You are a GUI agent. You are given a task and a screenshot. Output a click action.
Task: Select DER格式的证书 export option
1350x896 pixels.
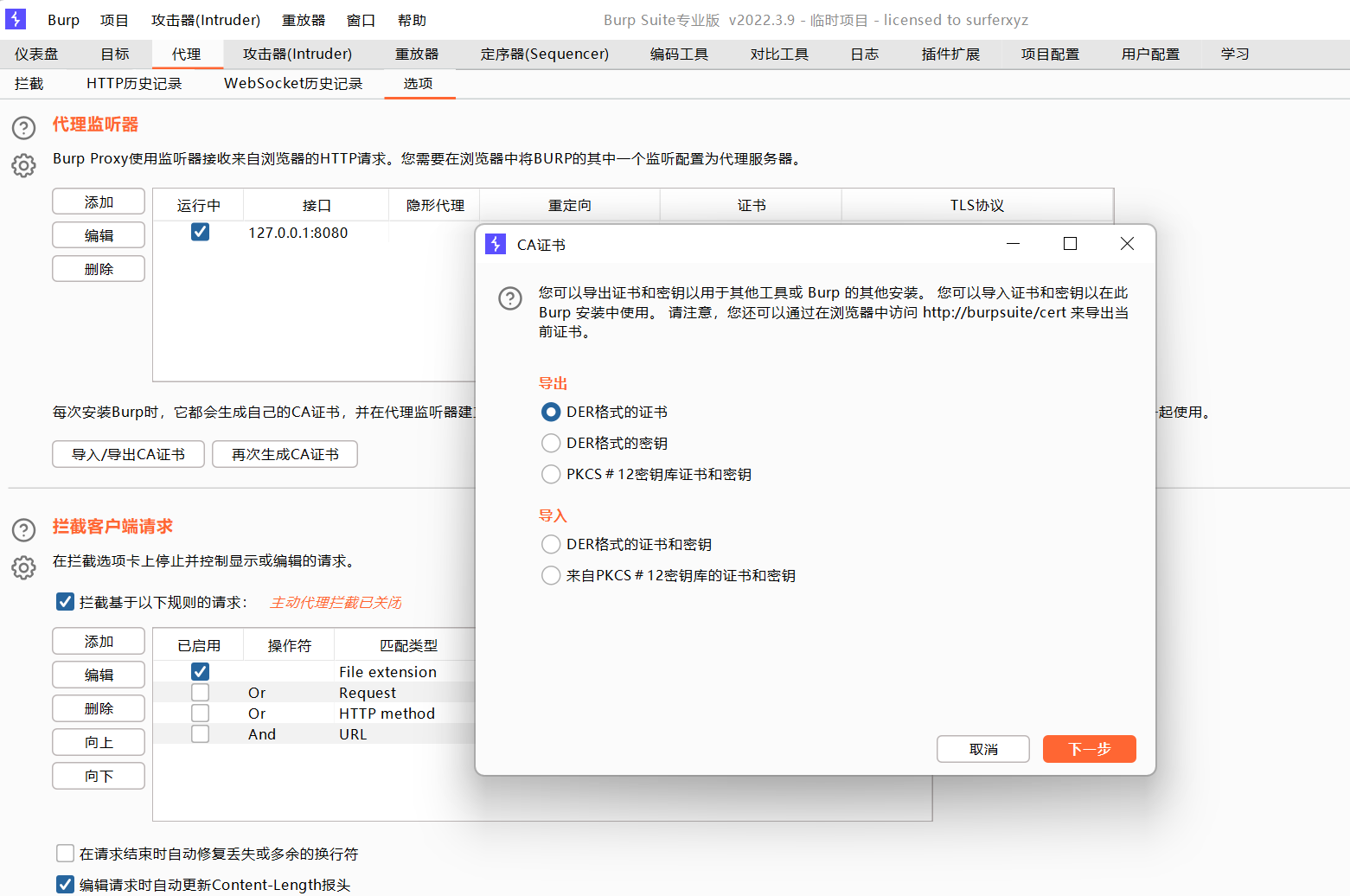click(551, 412)
